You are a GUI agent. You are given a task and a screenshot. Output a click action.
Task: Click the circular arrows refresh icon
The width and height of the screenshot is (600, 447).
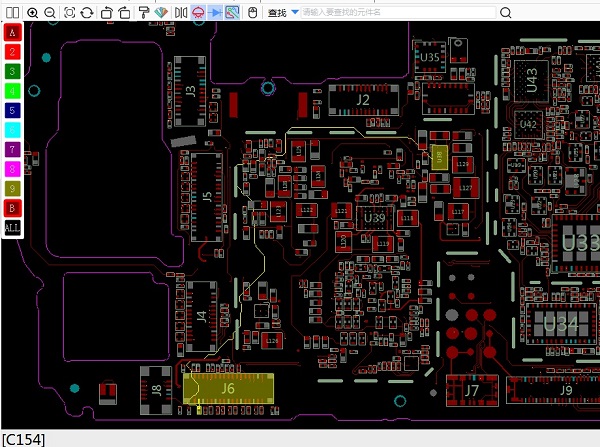(86, 13)
